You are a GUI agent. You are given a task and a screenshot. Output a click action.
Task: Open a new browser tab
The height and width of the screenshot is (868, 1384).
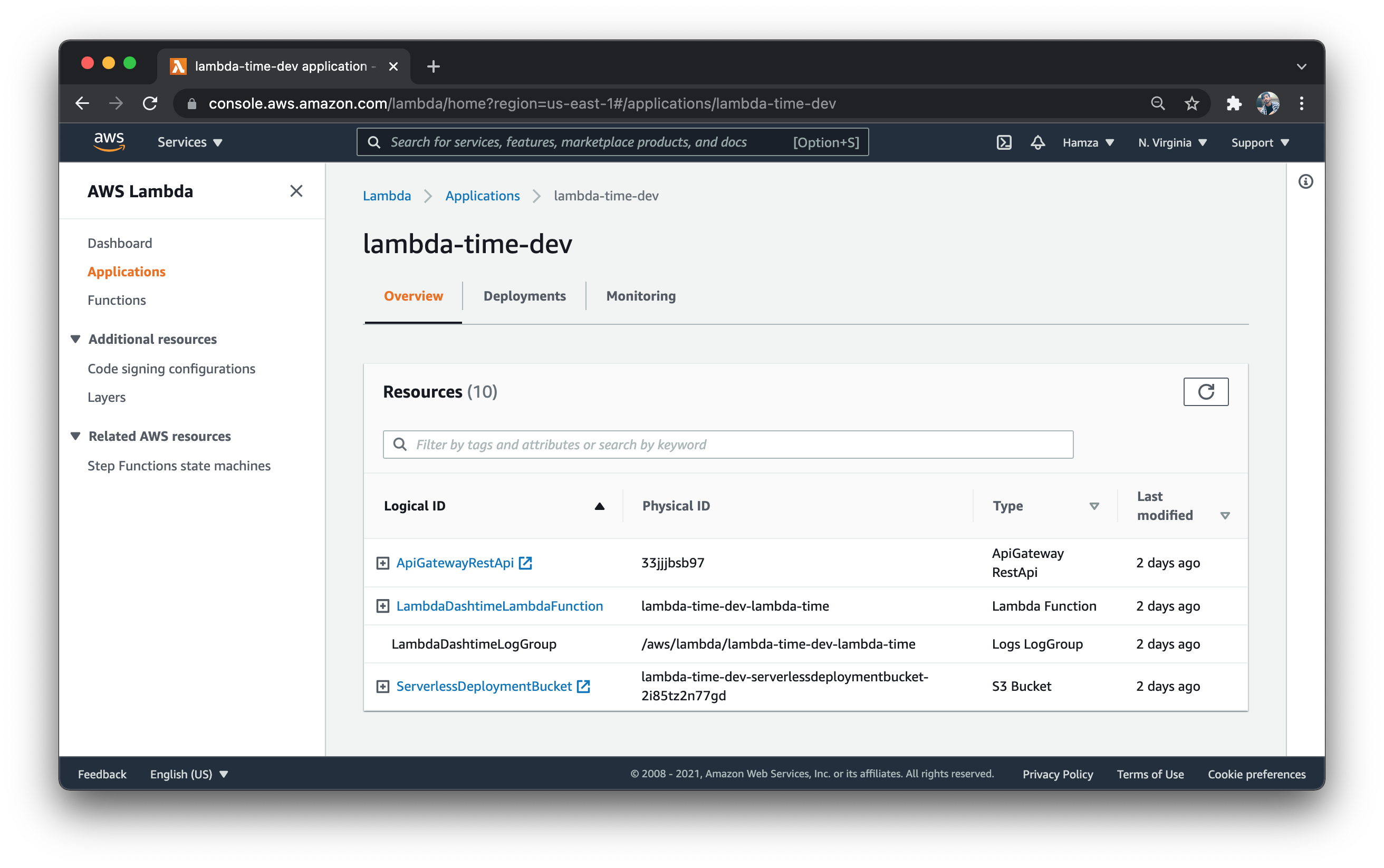(x=434, y=66)
